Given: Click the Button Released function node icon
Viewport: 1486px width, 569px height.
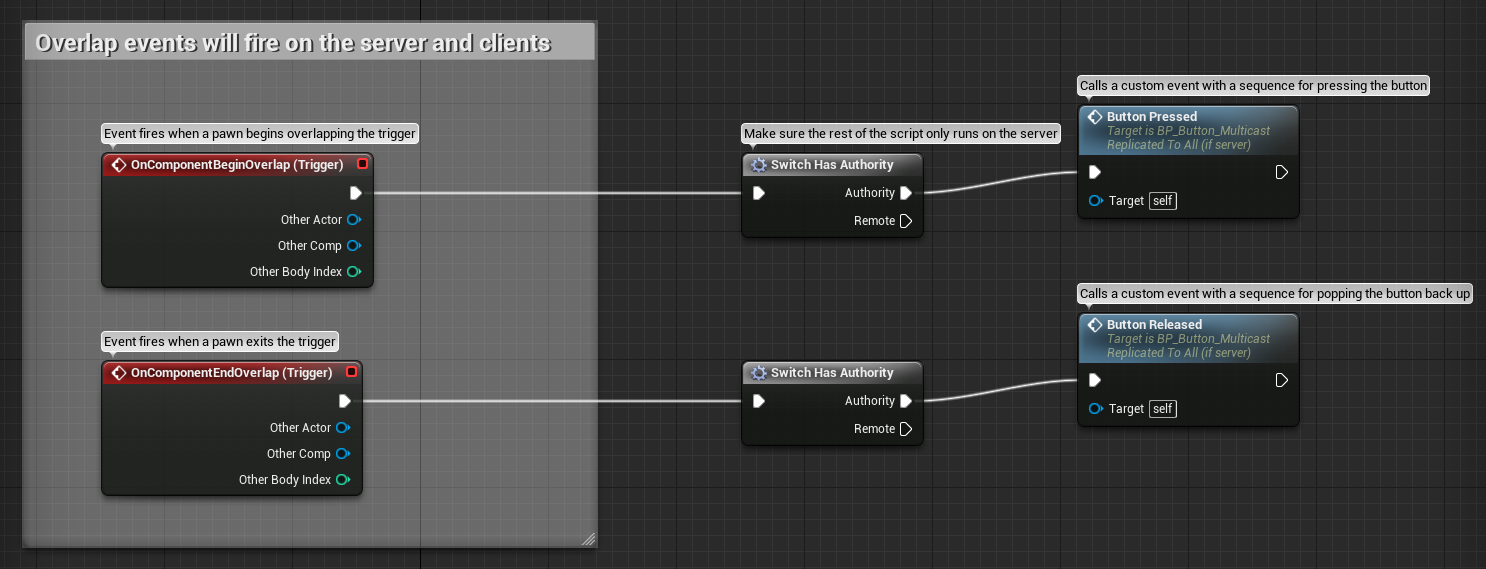Looking at the screenshot, I should tap(1095, 325).
